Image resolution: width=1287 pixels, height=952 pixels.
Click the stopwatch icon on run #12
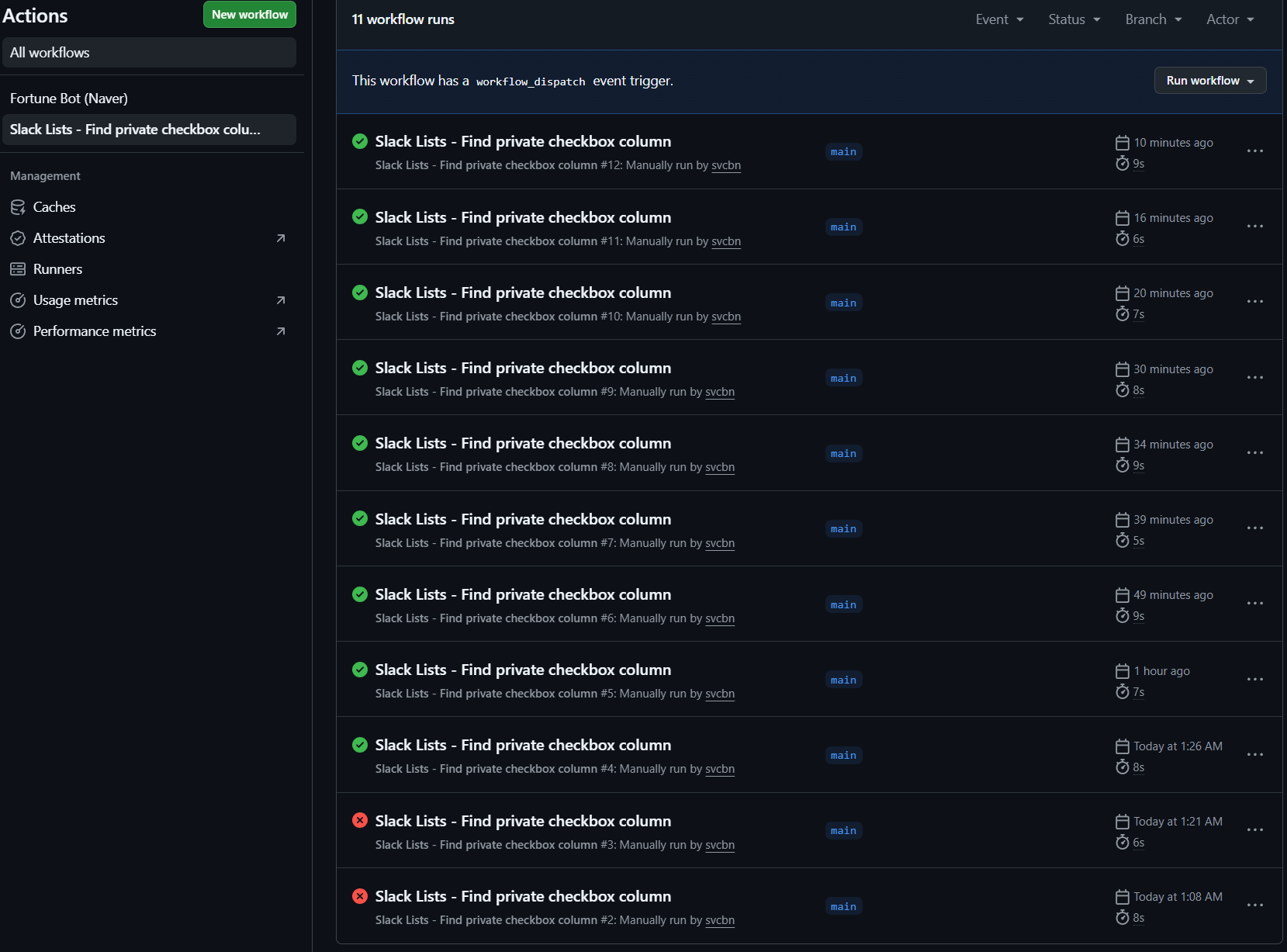pos(1122,163)
